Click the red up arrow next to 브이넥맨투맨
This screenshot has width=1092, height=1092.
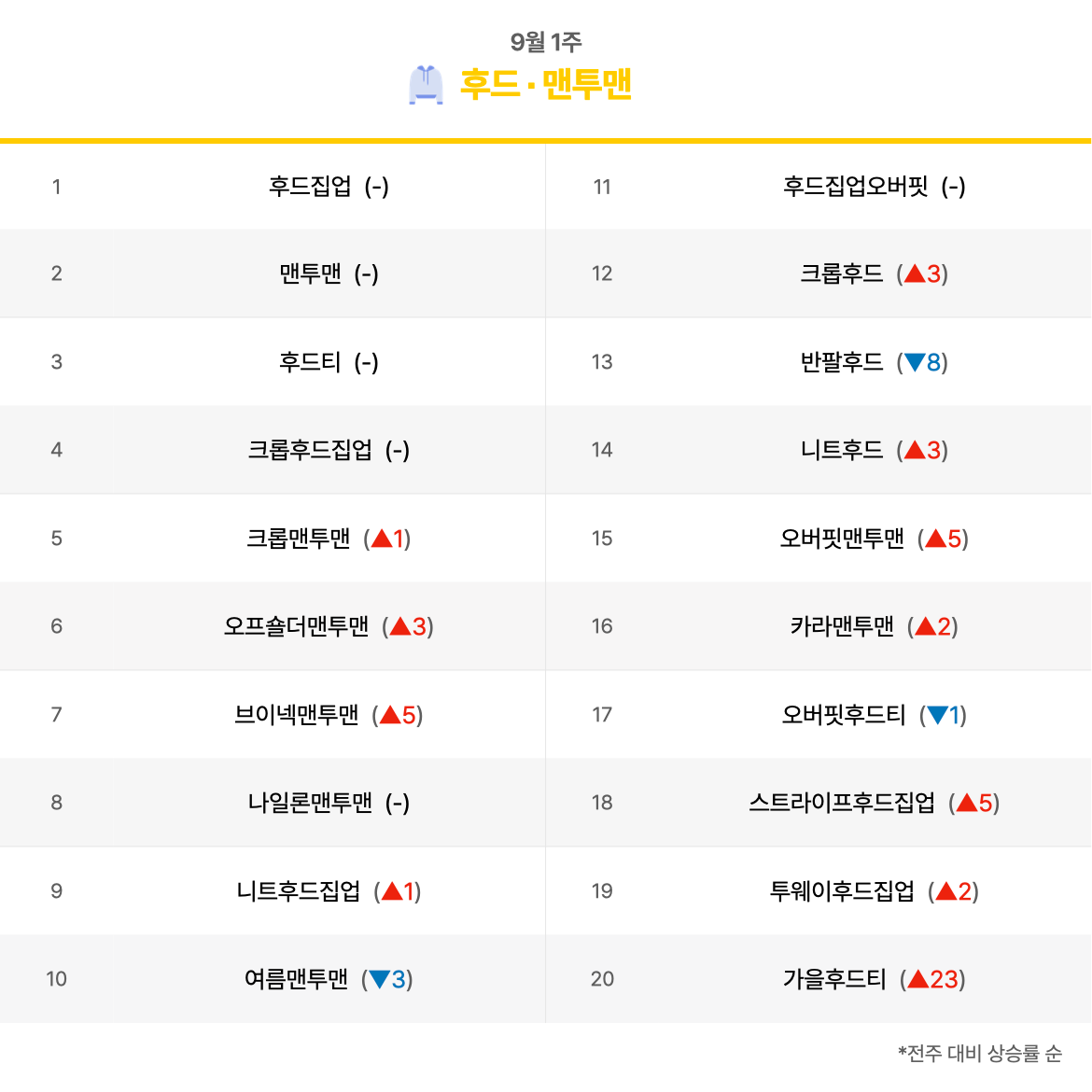[390, 715]
